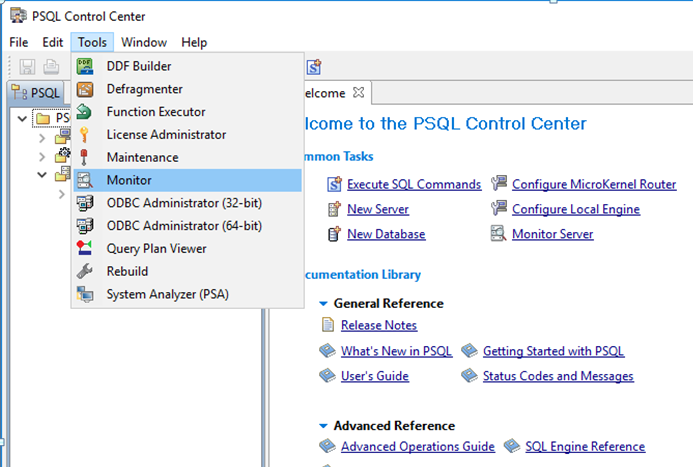The width and height of the screenshot is (693, 467).
Task: Click the System Analyzer (PSA) icon
Action: [85, 294]
